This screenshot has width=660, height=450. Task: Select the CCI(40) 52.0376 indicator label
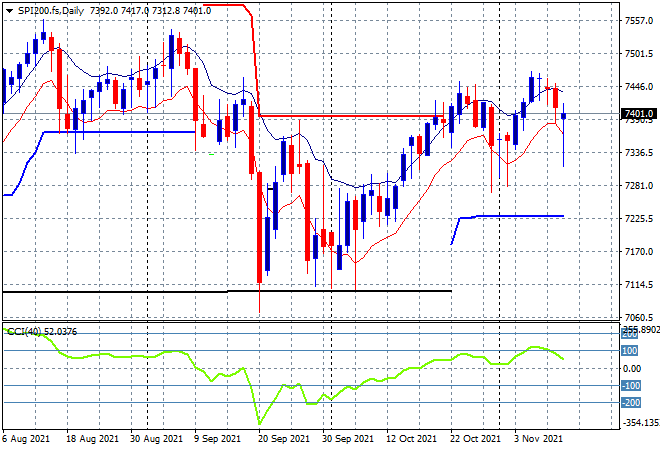tap(42, 332)
